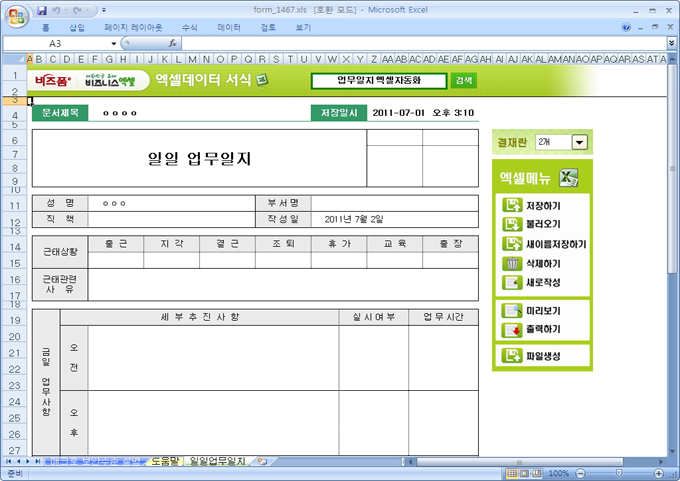Viewport: 680px width, 481px height.
Task: Click the Save icon in quick access toolbar
Action: pos(42,10)
